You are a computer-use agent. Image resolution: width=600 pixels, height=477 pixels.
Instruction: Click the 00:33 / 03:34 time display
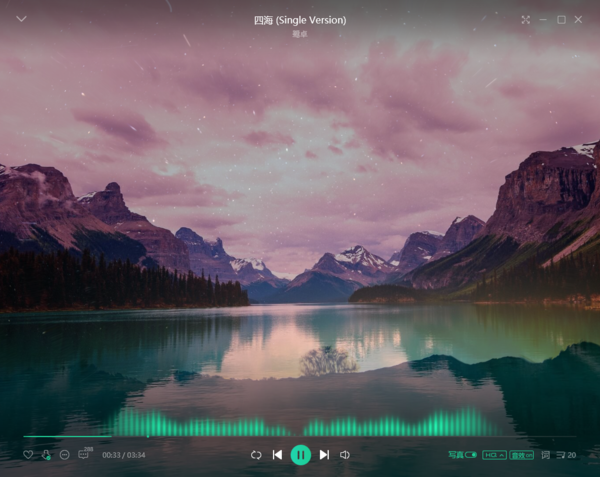click(x=124, y=455)
